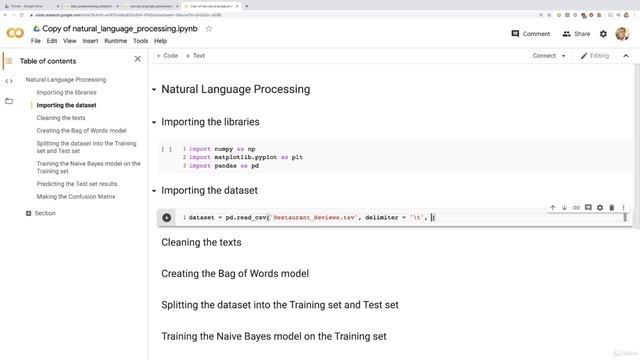Image resolution: width=640 pixels, height=360 pixels.
Task: Go to Predicting the Test set results
Action: point(77,184)
